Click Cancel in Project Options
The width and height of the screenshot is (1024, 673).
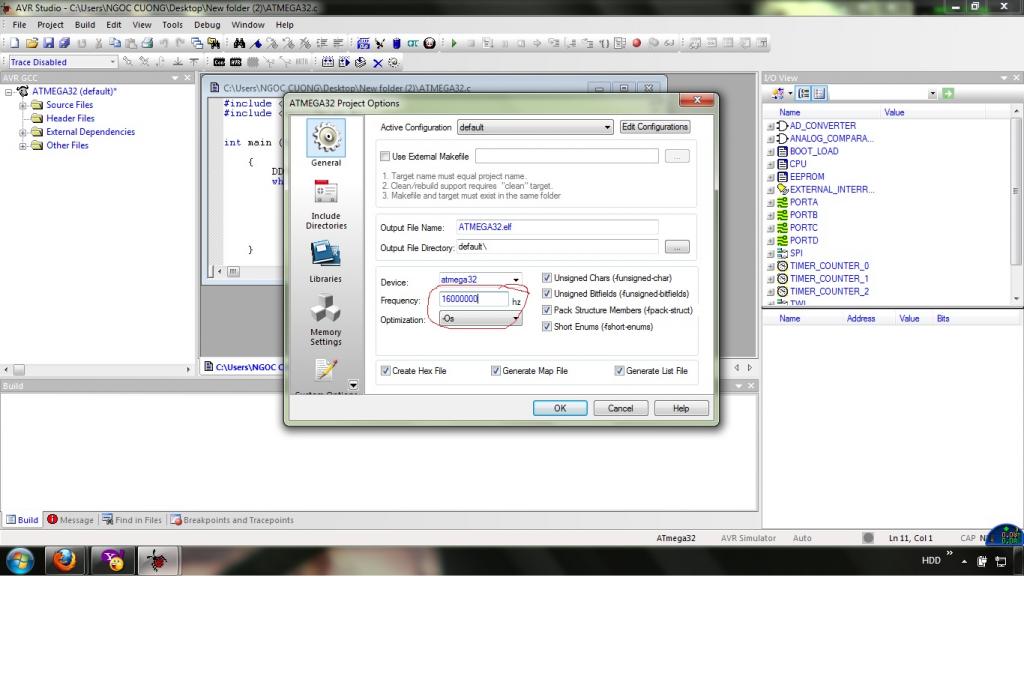pos(620,408)
